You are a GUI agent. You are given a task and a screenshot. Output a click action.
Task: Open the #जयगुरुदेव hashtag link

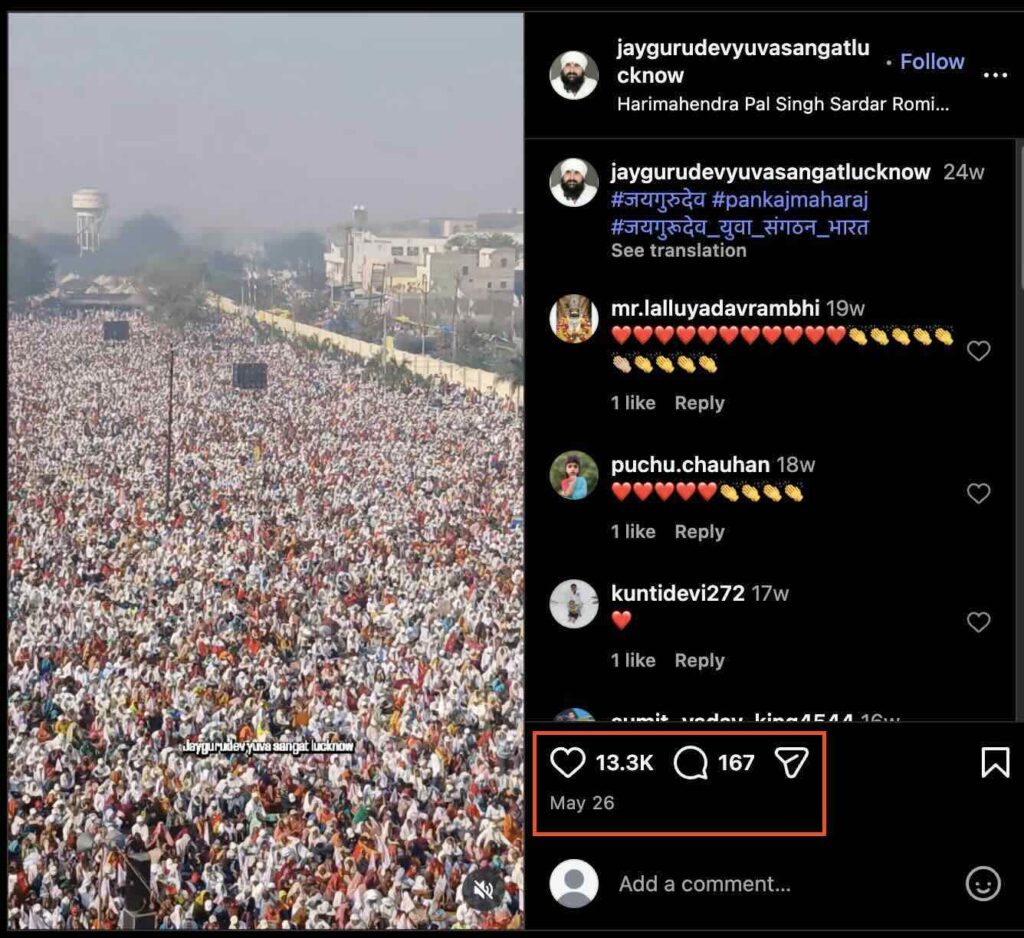point(658,199)
